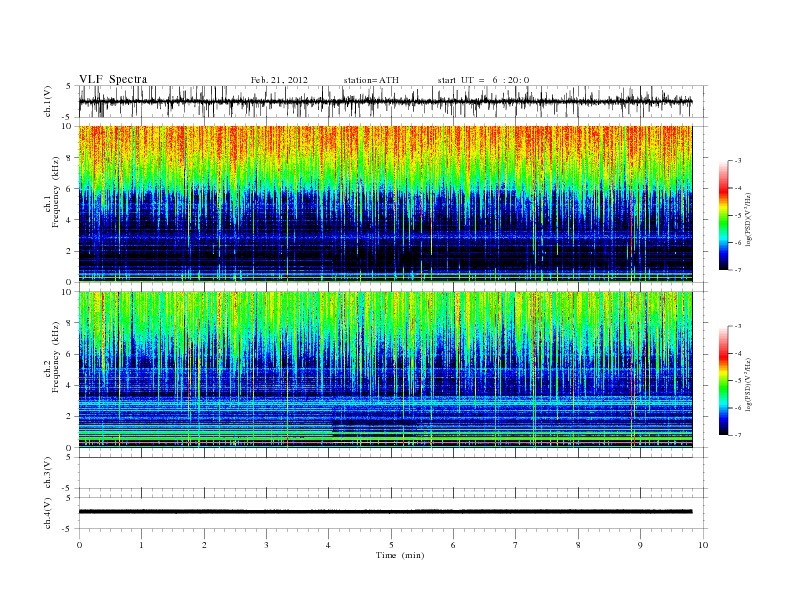Click the "7" tick label on Time axis
The width and height of the screenshot is (792, 612).
pyautogui.click(x=515, y=545)
